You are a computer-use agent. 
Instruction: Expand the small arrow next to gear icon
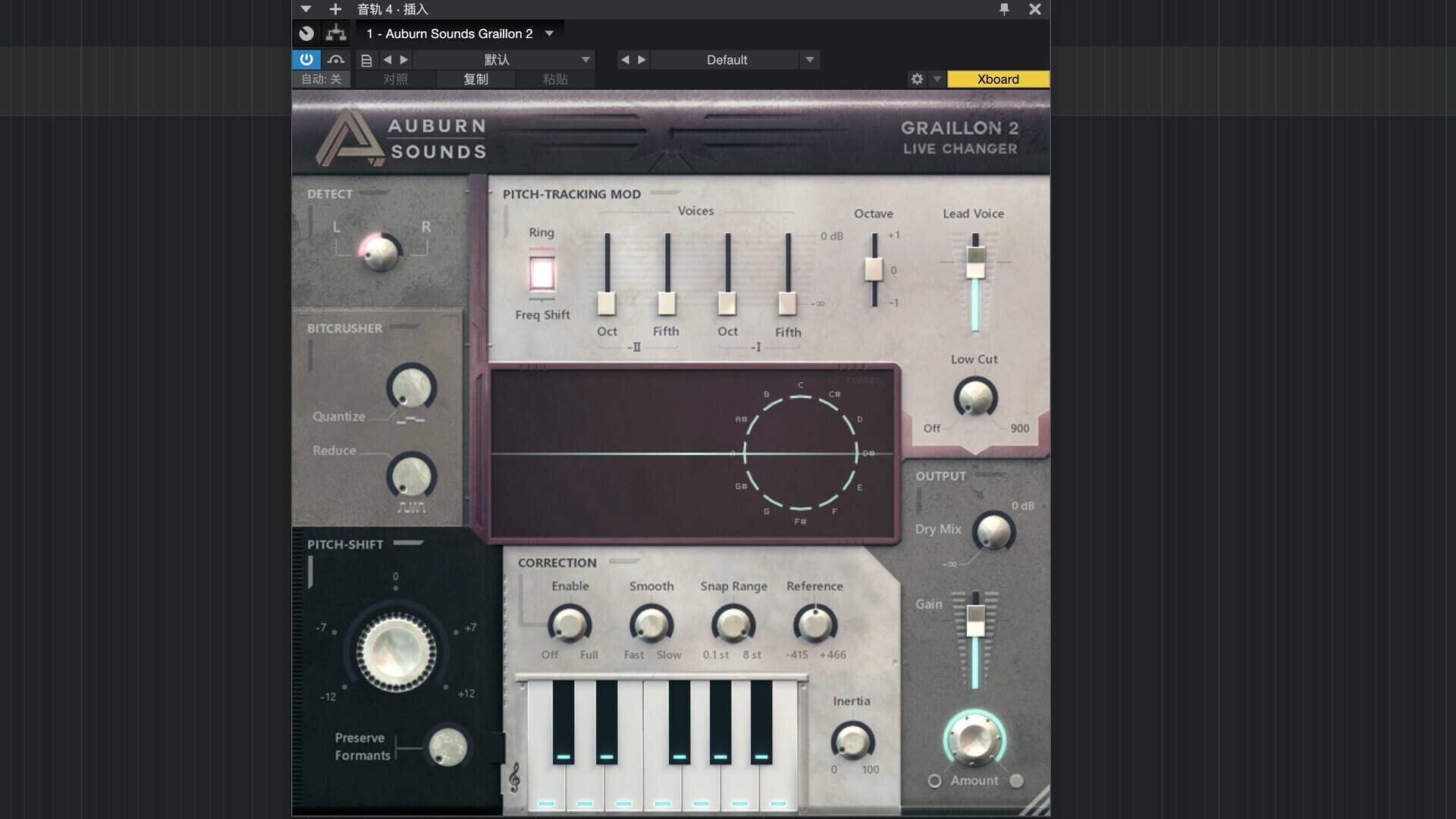point(937,79)
